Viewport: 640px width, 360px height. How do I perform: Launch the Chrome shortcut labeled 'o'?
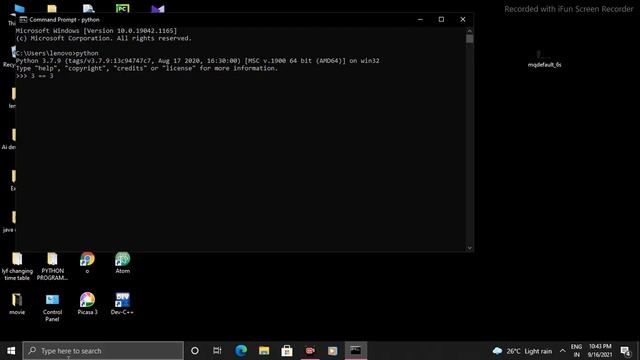87,263
